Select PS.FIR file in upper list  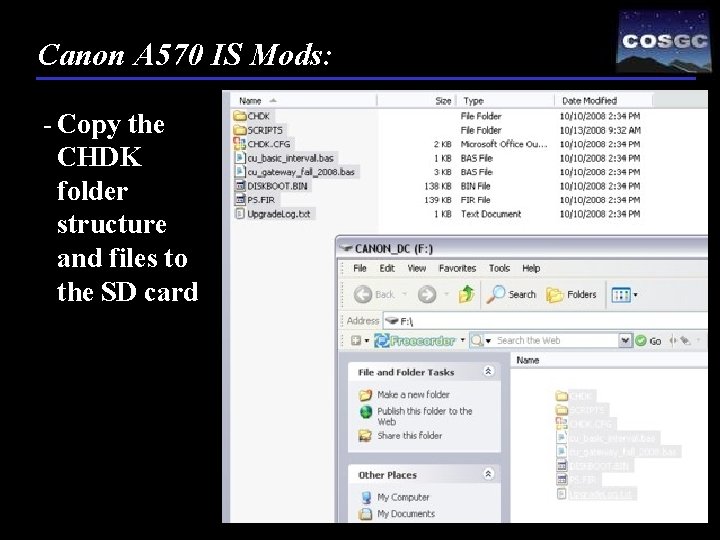click(x=255, y=200)
